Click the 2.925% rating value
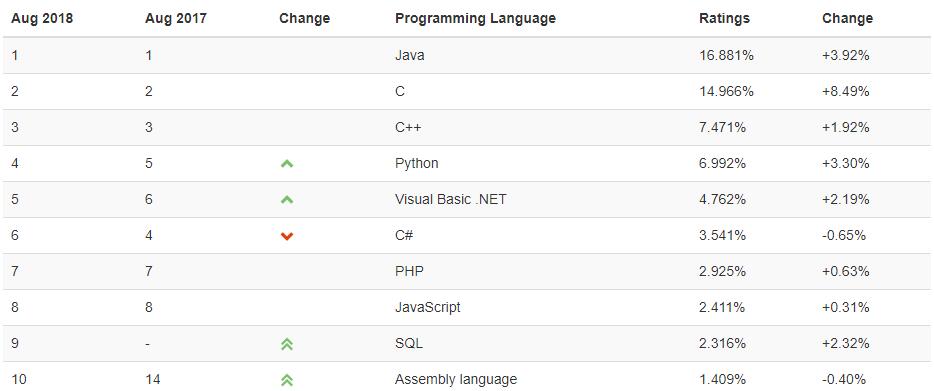This screenshot has width=934, height=391. [x=723, y=271]
